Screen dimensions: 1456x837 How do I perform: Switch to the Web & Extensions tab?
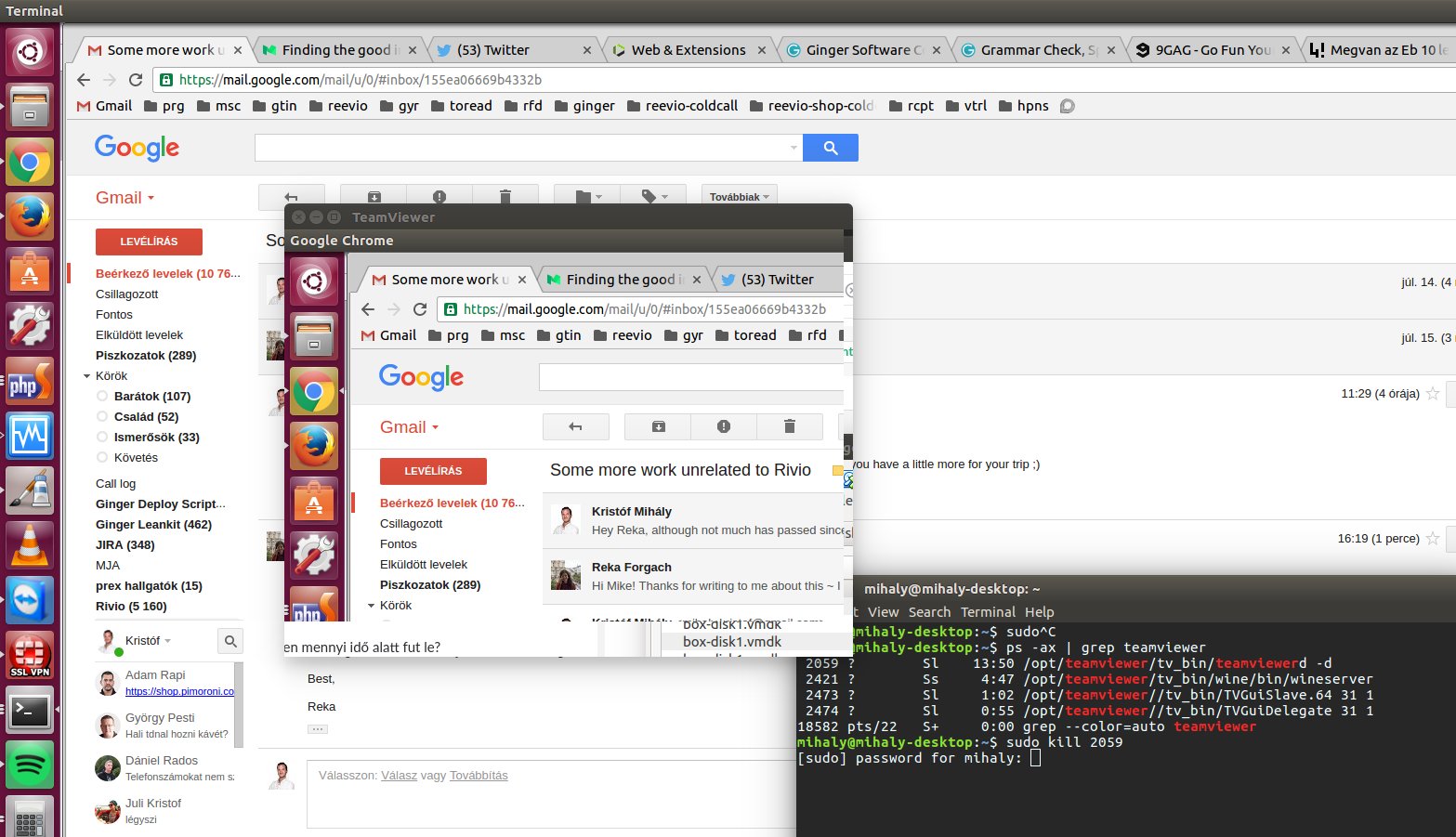pyautogui.click(x=688, y=50)
